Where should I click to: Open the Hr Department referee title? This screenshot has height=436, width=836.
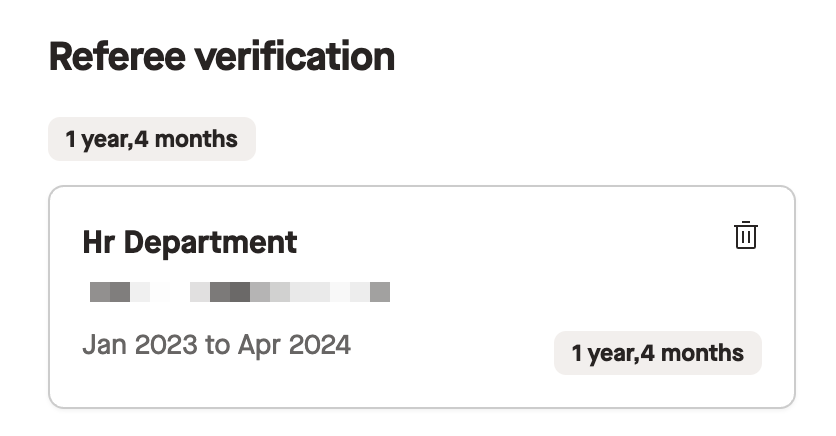click(190, 243)
